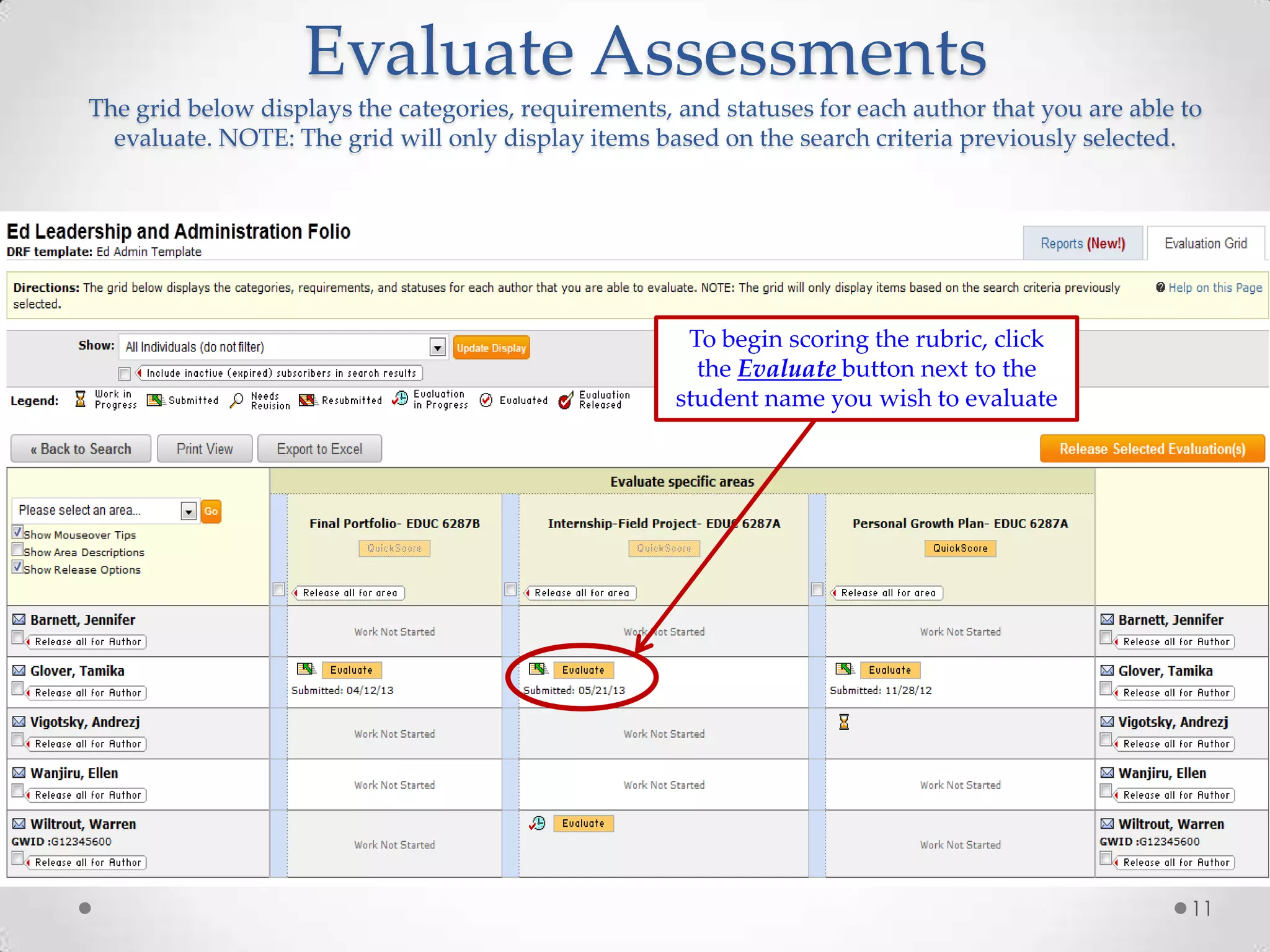Screen dimensions: 1270x952
Task: Click right-side envelope icon for Barnett, Jennifer
Action: tap(1108, 619)
